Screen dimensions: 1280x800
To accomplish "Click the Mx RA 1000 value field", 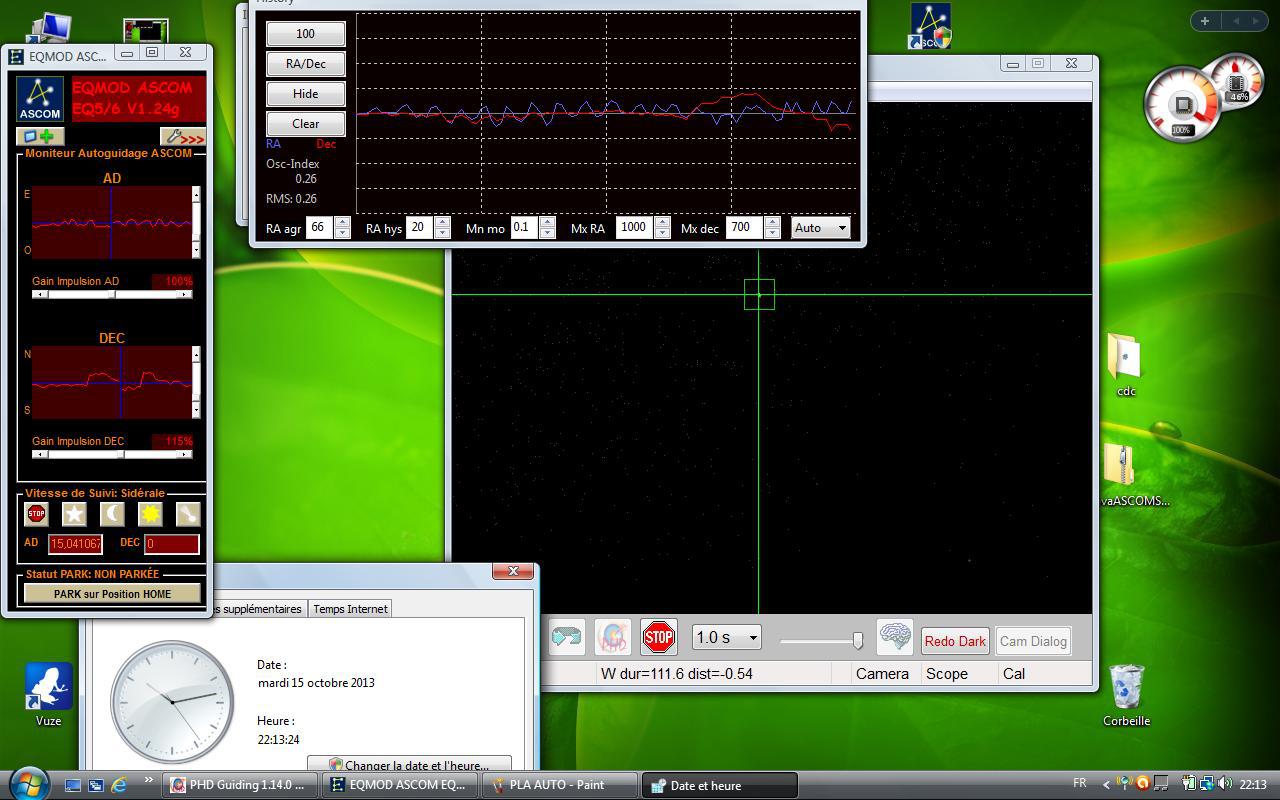I will (635, 228).
